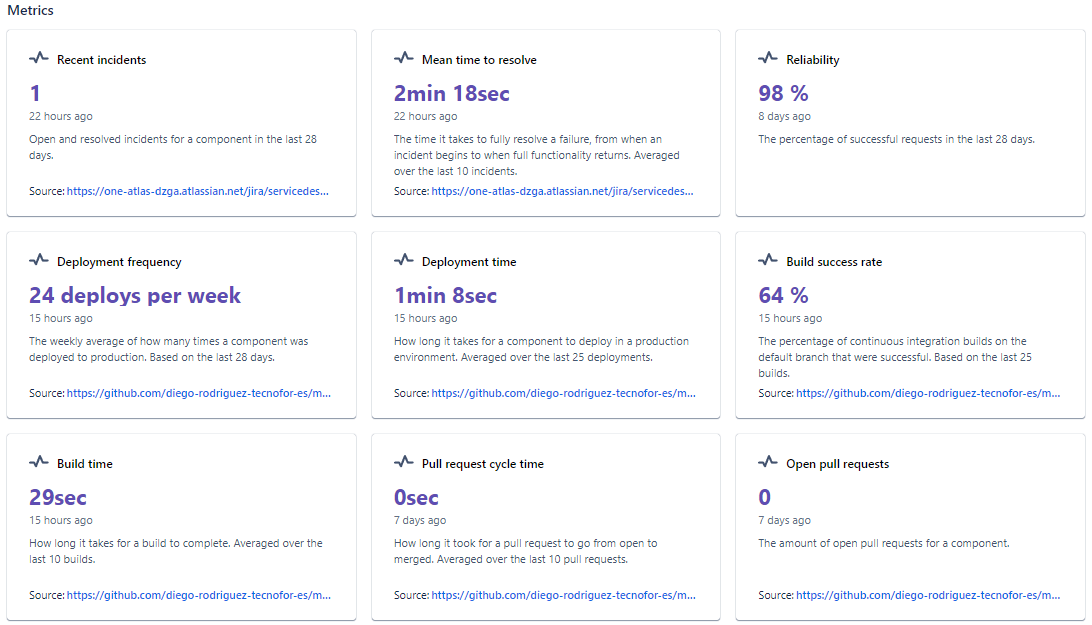Click the Reliability metric pulse icon
Viewport: 1092px width, 625px height.
[x=768, y=59]
